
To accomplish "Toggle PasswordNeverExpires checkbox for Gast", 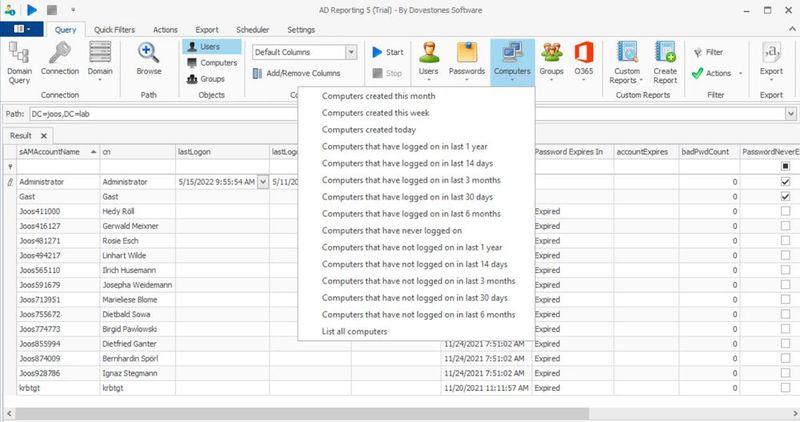I will tap(785, 196).
